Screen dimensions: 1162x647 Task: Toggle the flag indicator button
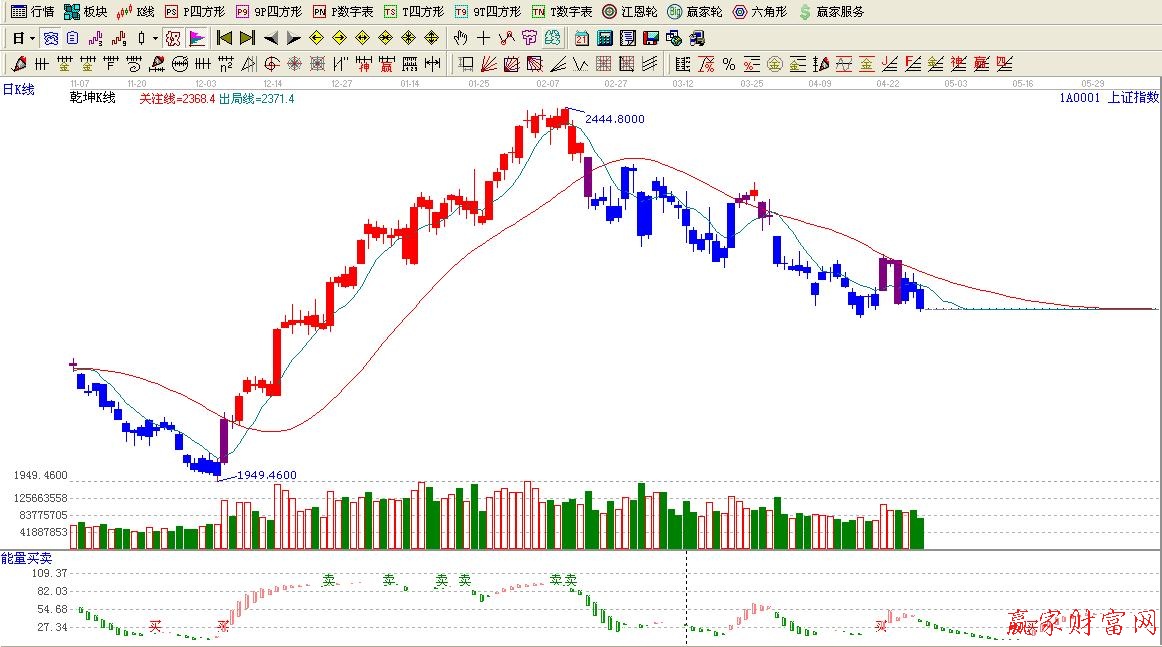tap(197, 38)
